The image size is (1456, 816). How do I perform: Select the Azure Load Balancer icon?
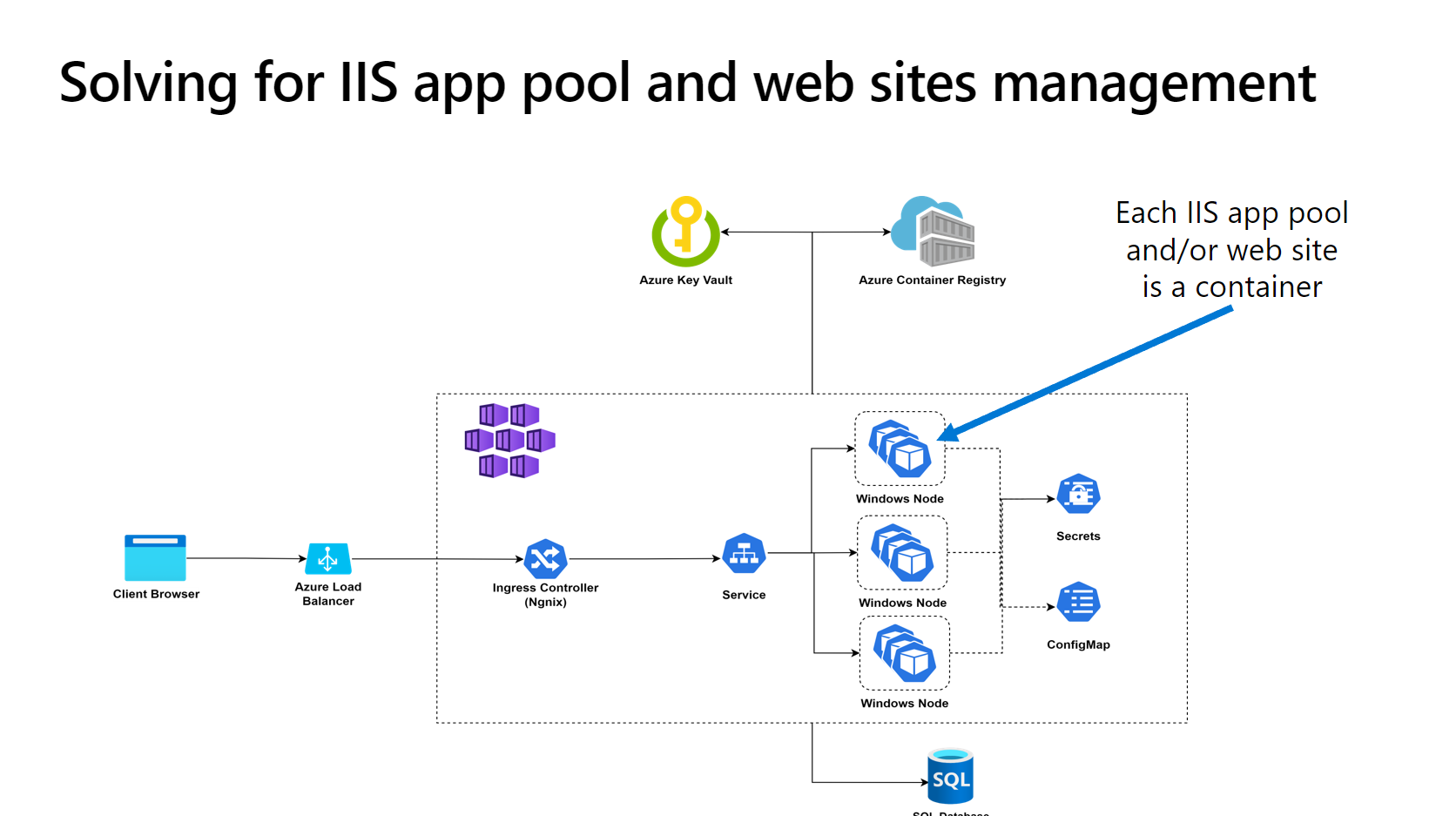point(328,558)
